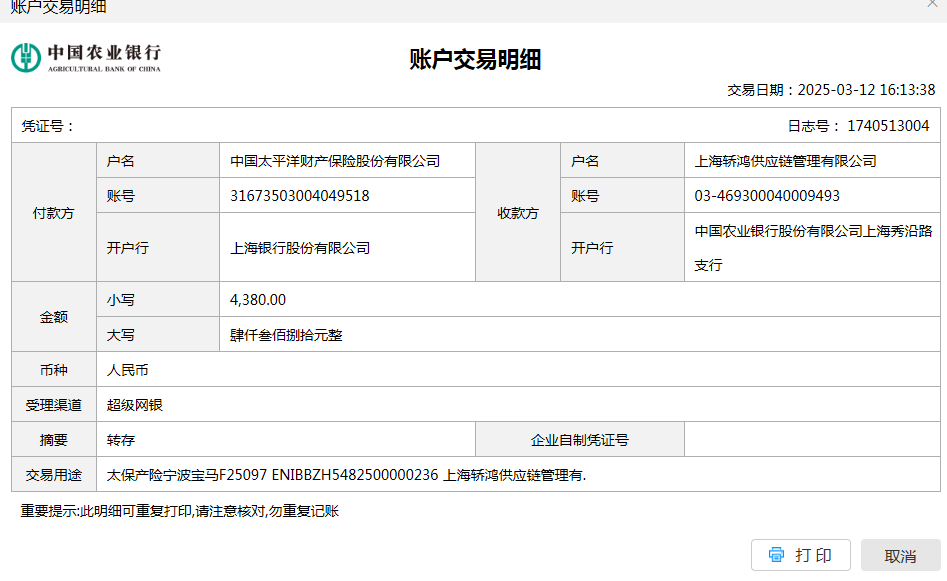Click the 打印 print button
This screenshot has width=947, height=581.
pos(800,555)
